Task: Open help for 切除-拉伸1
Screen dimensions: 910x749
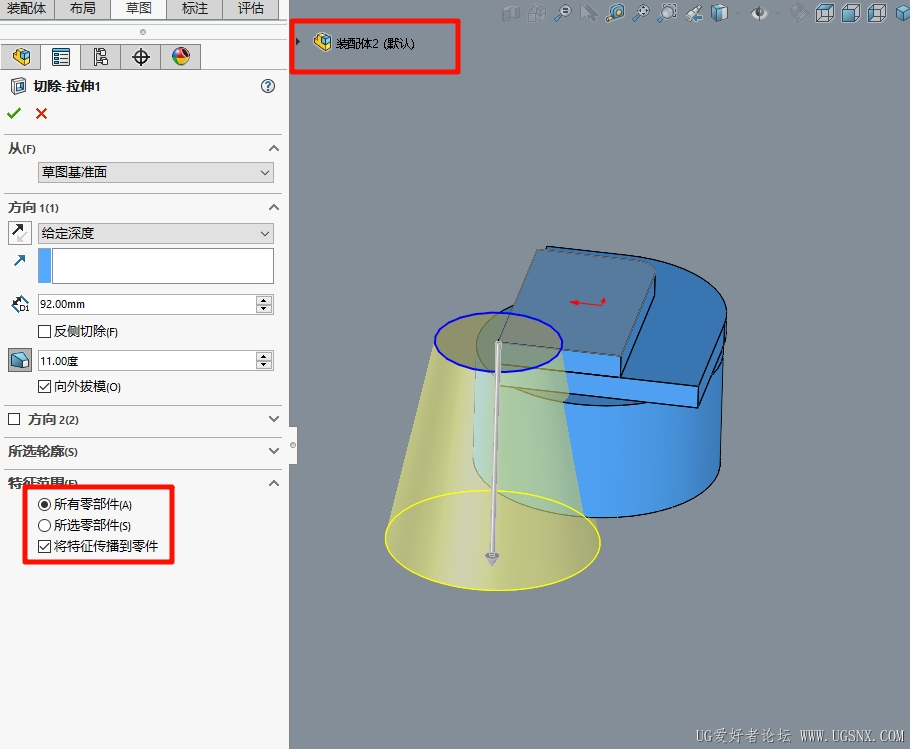Action: point(268,86)
